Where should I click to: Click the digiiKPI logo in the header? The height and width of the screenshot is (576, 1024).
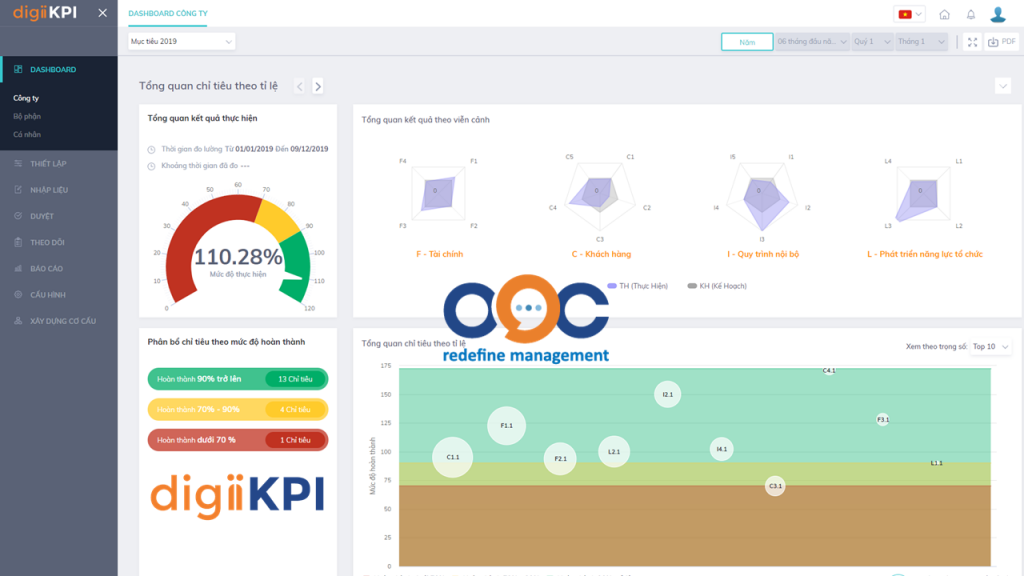pos(45,13)
